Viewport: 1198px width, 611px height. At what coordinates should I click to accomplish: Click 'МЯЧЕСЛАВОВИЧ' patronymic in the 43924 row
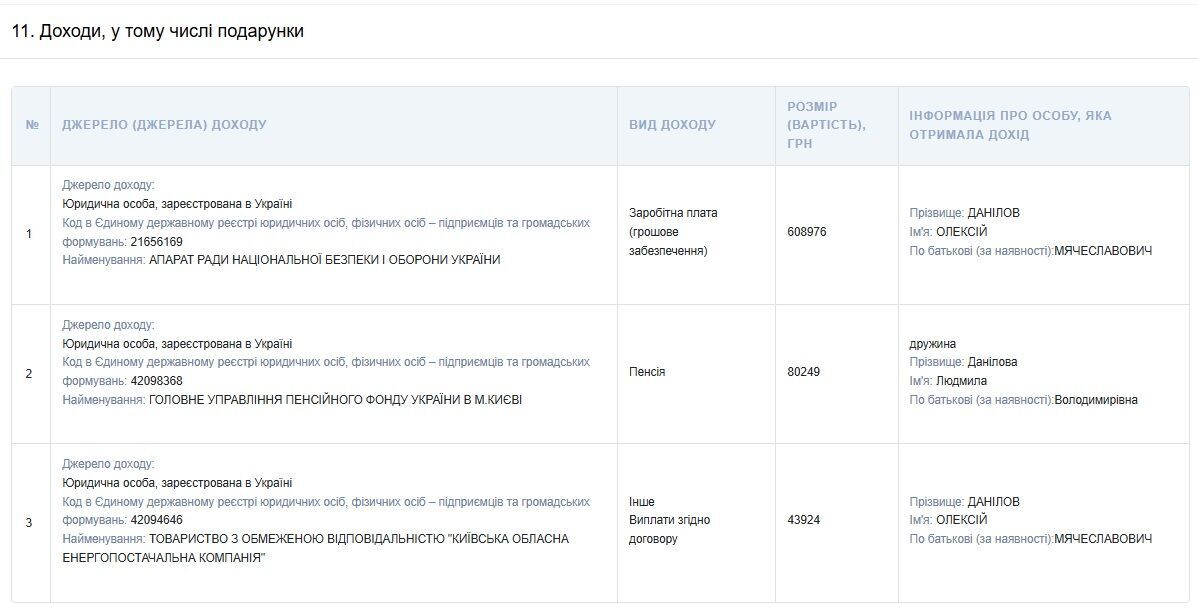tap(1103, 539)
